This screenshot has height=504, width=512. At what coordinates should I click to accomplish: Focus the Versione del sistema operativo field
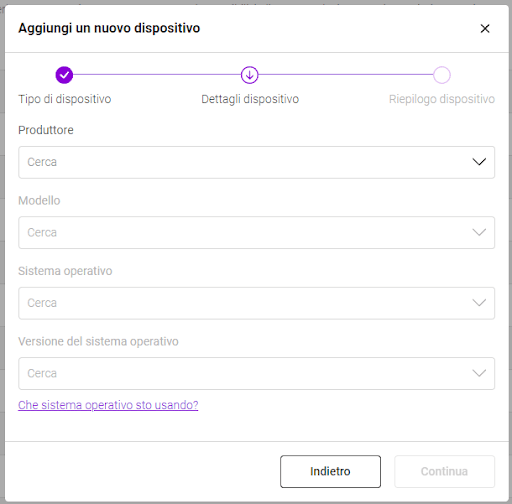(x=256, y=373)
